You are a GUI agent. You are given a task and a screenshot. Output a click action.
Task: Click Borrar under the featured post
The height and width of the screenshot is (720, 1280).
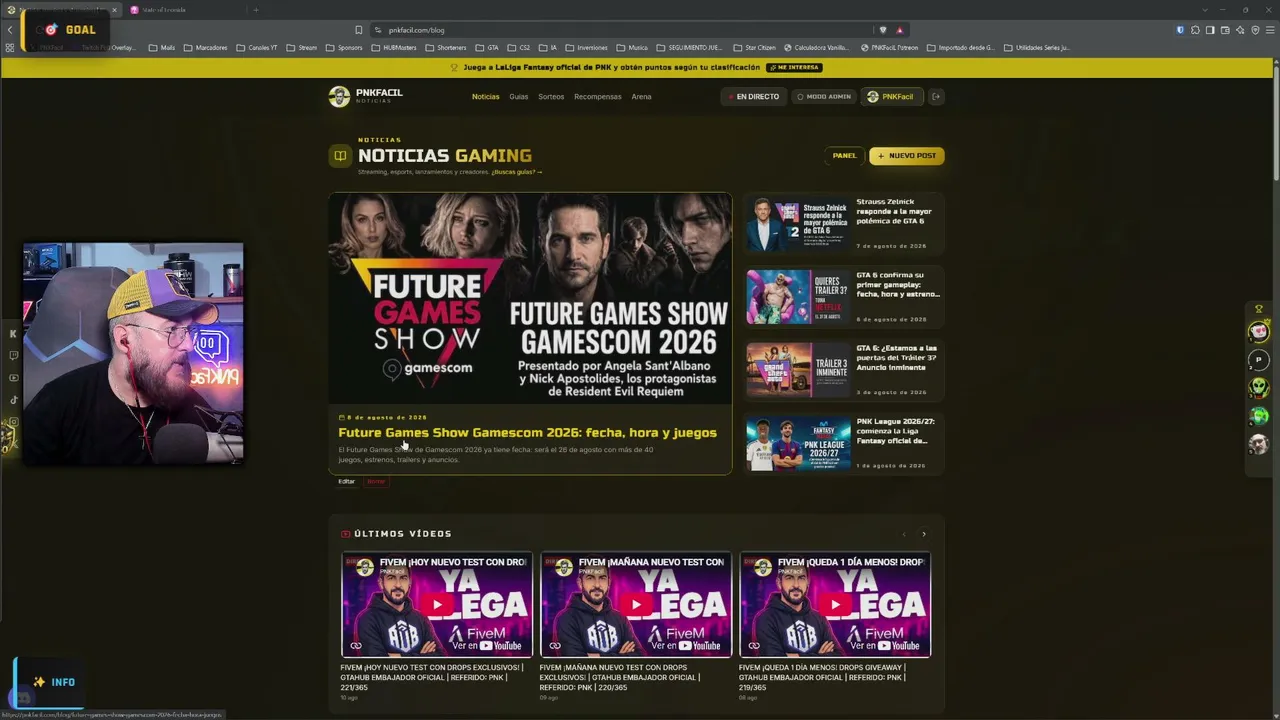[376, 482]
